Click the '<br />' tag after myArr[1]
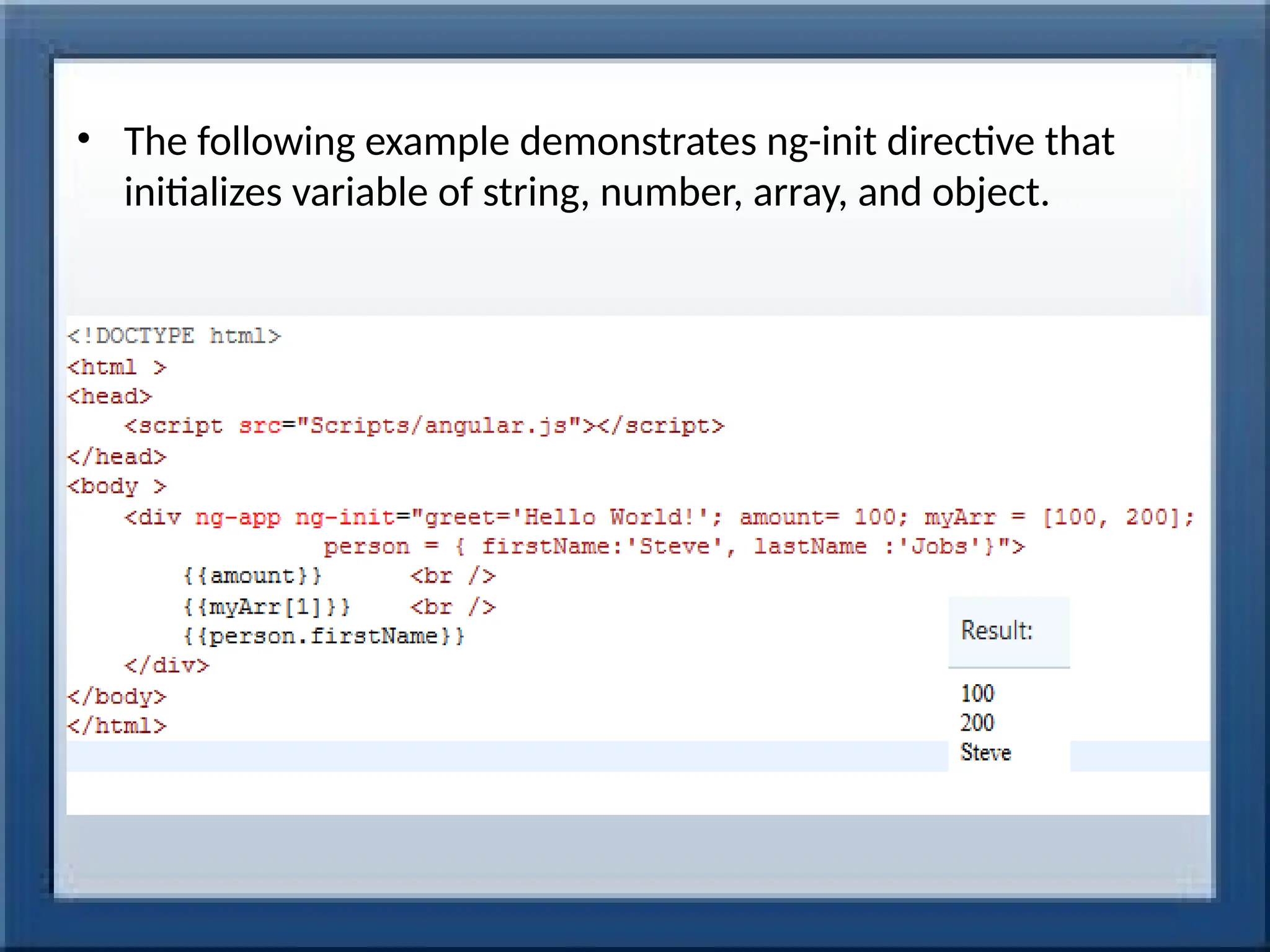The height and width of the screenshot is (952, 1270). 453,606
